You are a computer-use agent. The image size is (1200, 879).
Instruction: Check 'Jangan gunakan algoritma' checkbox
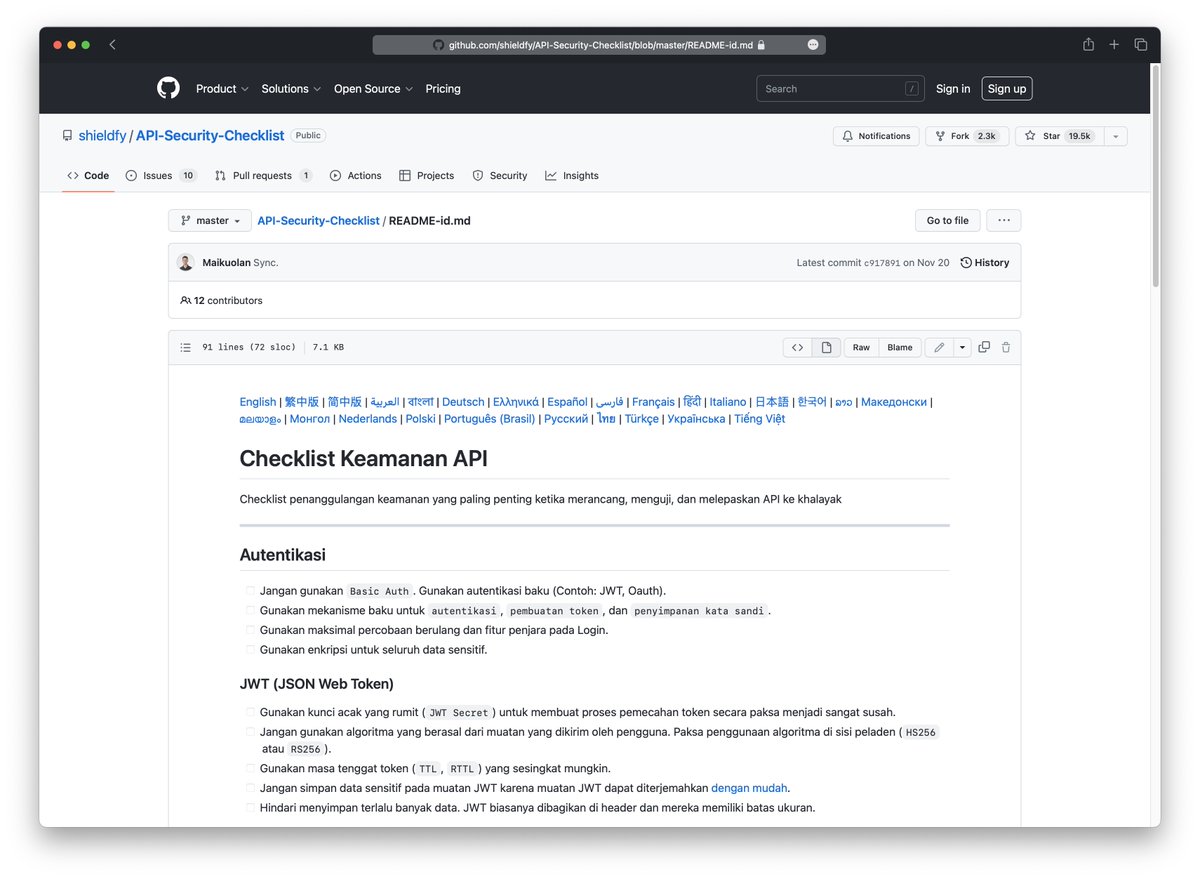click(x=251, y=732)
